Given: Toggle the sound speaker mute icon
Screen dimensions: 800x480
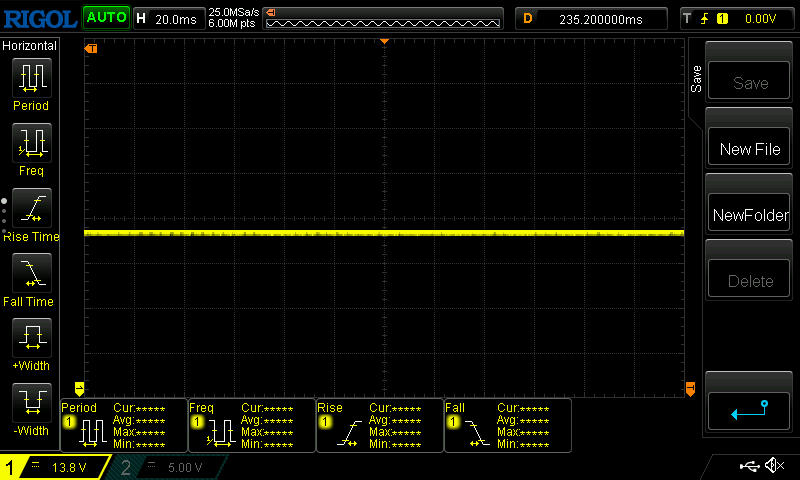Looking at the screenshot, I should [774, 466].
